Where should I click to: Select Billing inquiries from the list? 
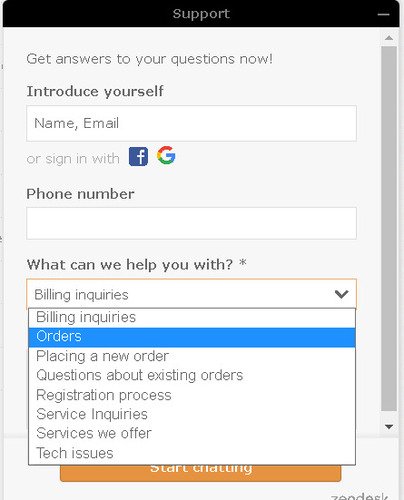coord(192,318)
